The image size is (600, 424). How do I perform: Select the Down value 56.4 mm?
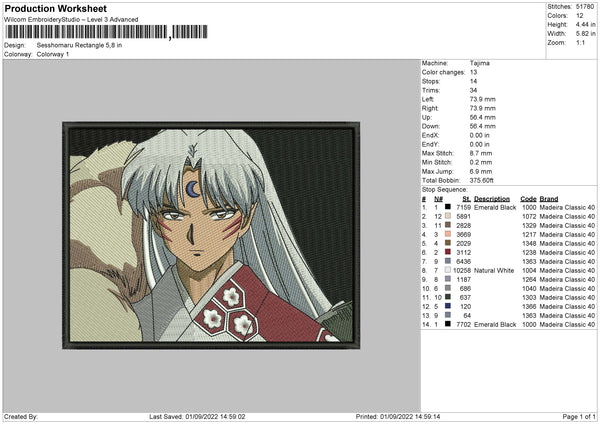[483, 126]
